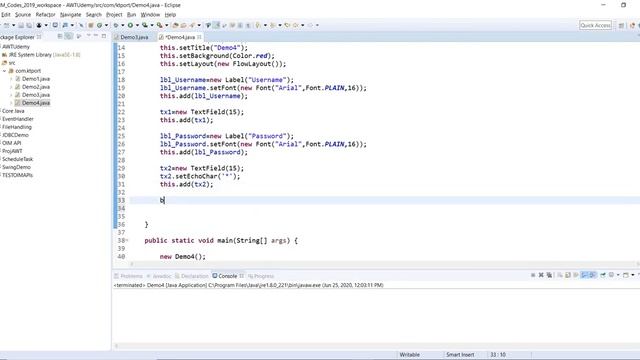Switch to the Problems tab
Screen dimensions: 640x360
click(x=129, y=276)
